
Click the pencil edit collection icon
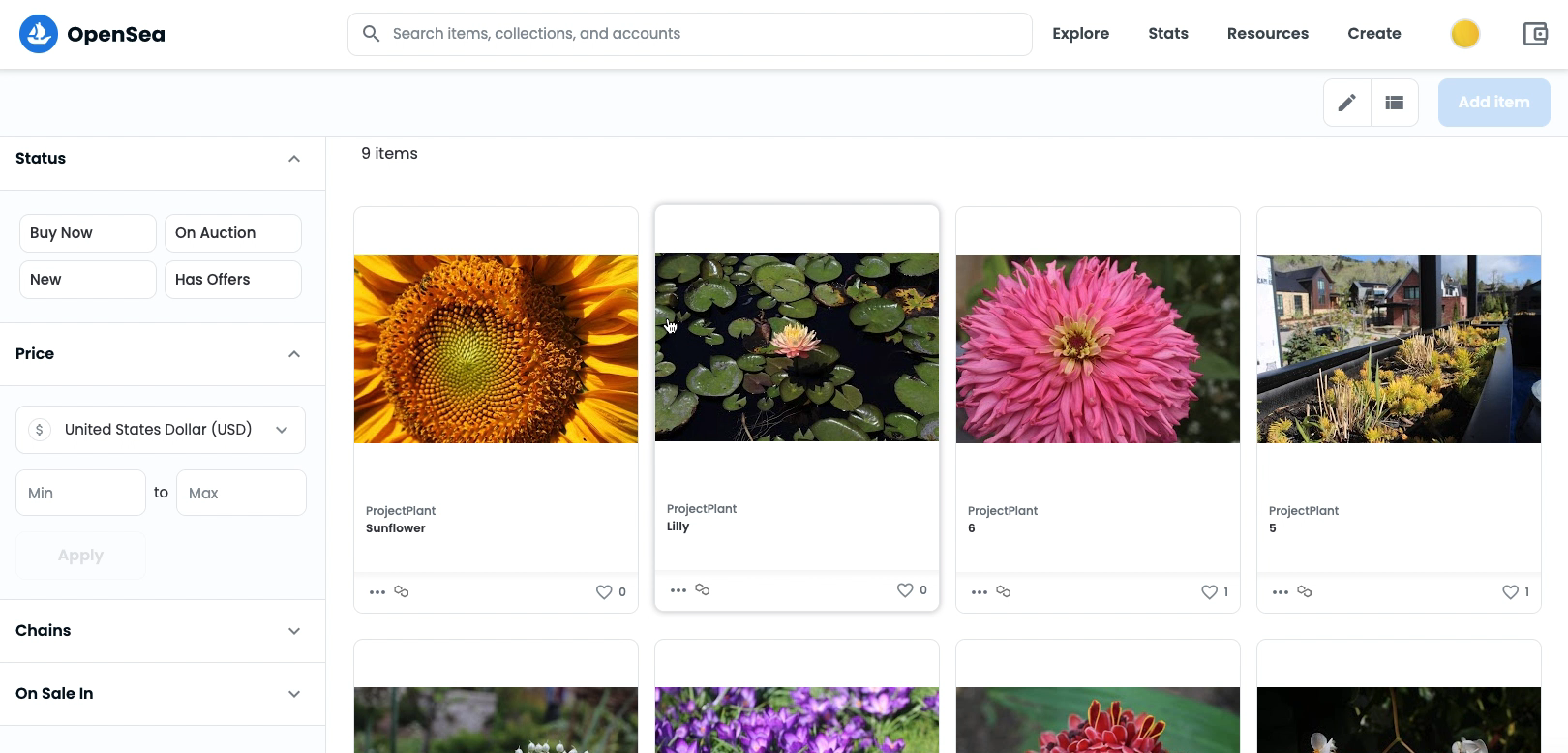point(1347,103)
